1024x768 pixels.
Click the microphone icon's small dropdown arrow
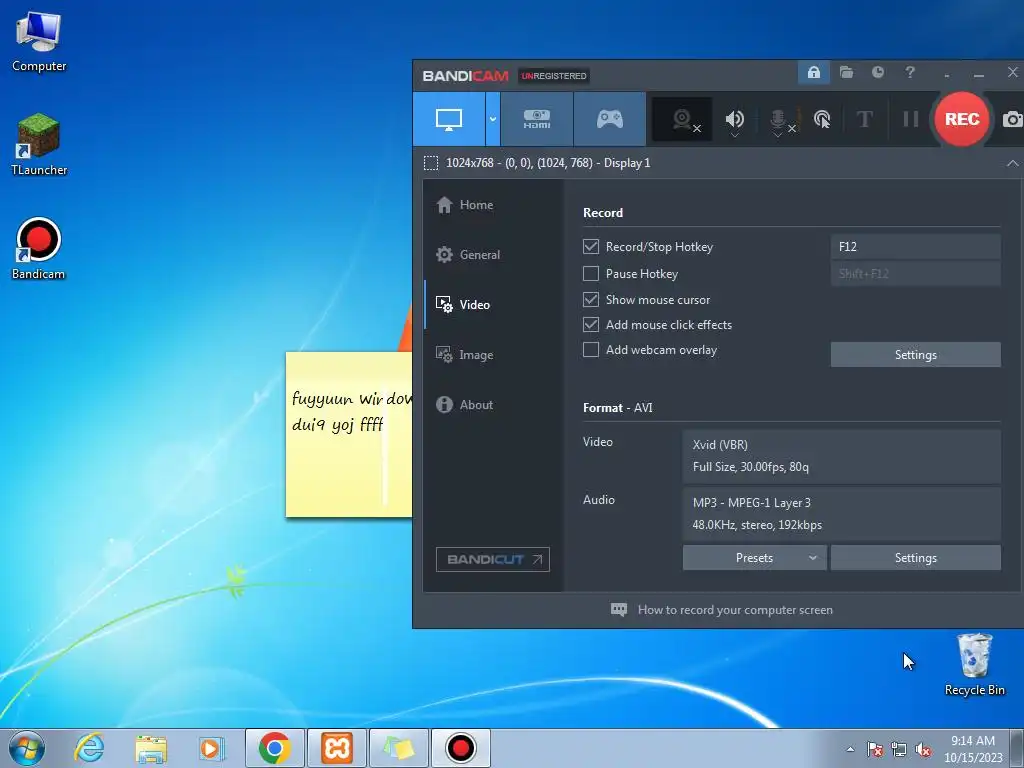[x=777, y=136]
